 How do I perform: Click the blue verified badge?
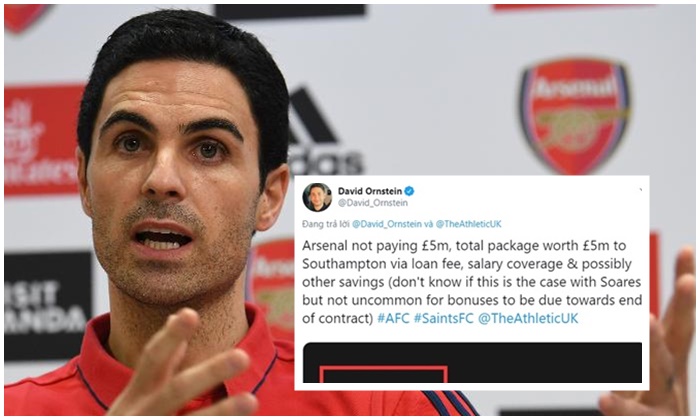tap(409, 191)
